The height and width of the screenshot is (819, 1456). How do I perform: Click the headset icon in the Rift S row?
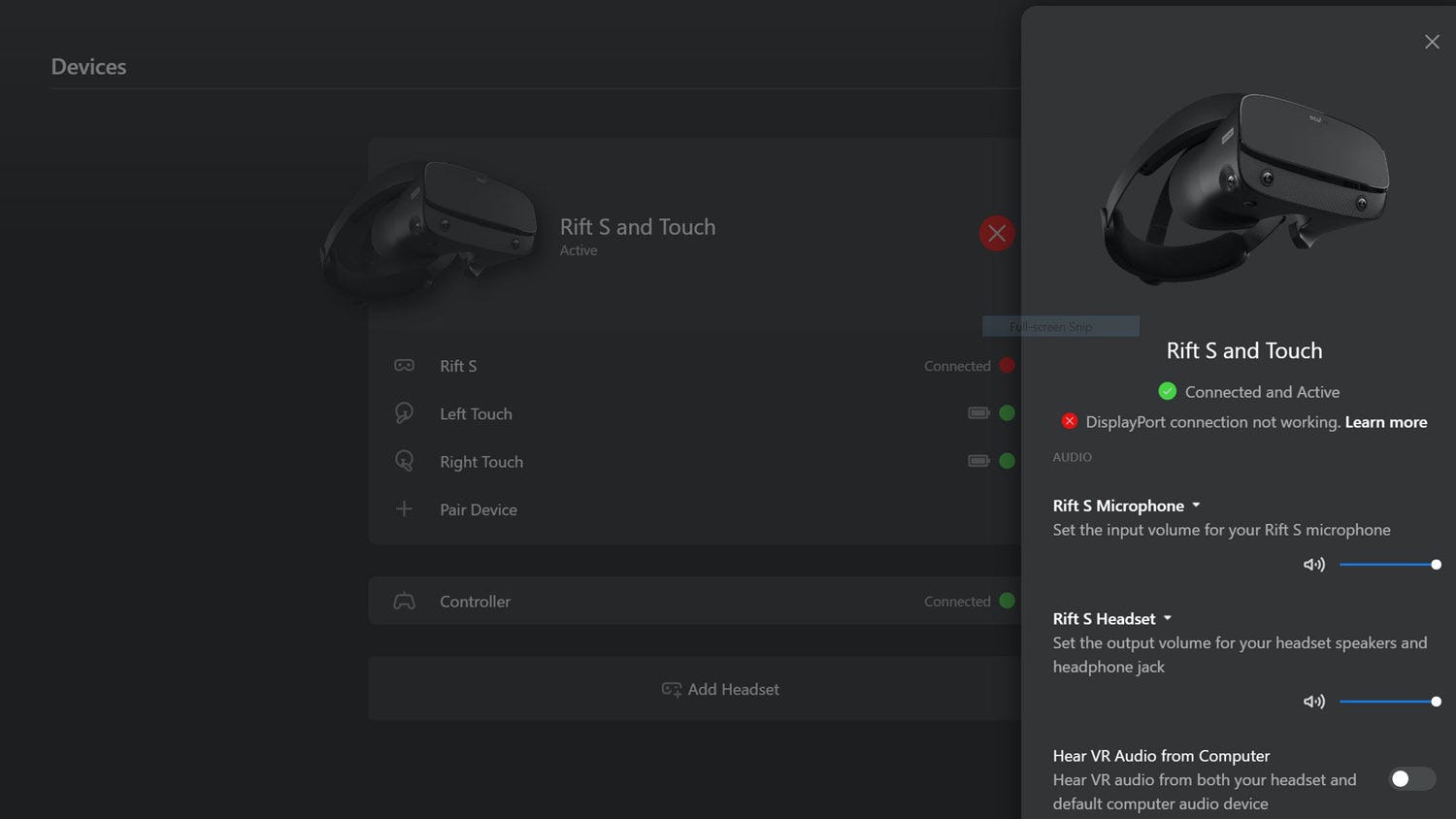coord(404,366)
